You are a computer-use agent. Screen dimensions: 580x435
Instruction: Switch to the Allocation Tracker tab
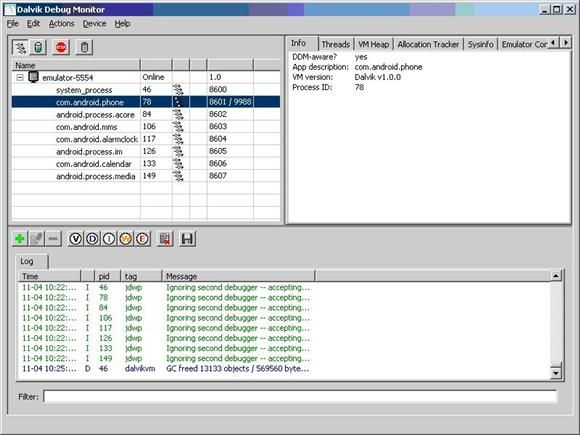point(428,44)
